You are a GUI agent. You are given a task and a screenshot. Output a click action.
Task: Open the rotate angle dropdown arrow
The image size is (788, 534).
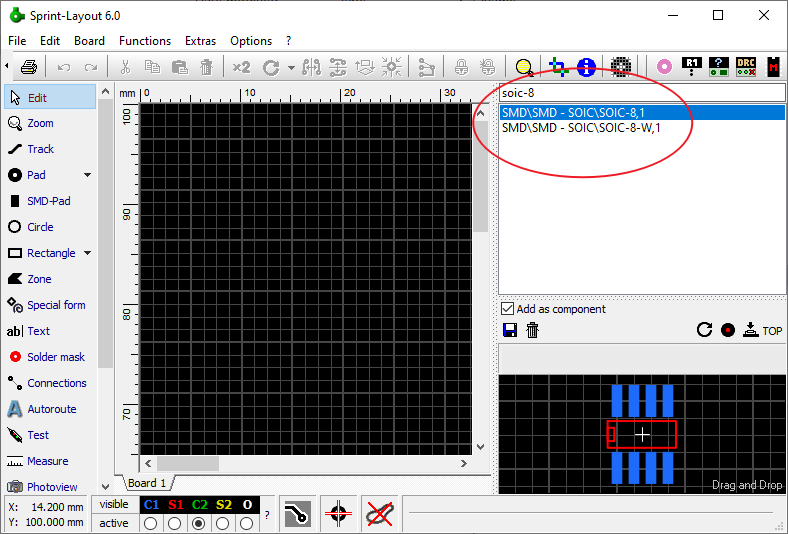(x=291, y=67)
